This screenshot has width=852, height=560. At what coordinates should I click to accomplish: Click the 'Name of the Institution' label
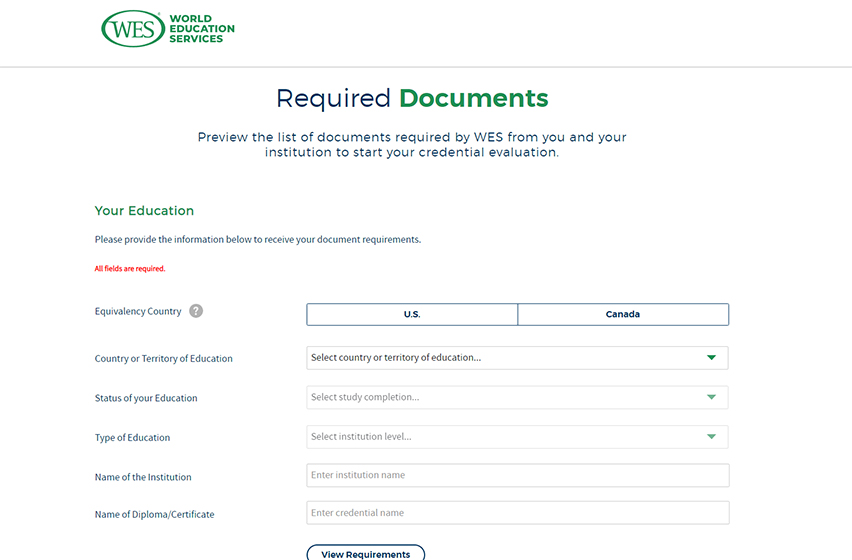[143, 477]
